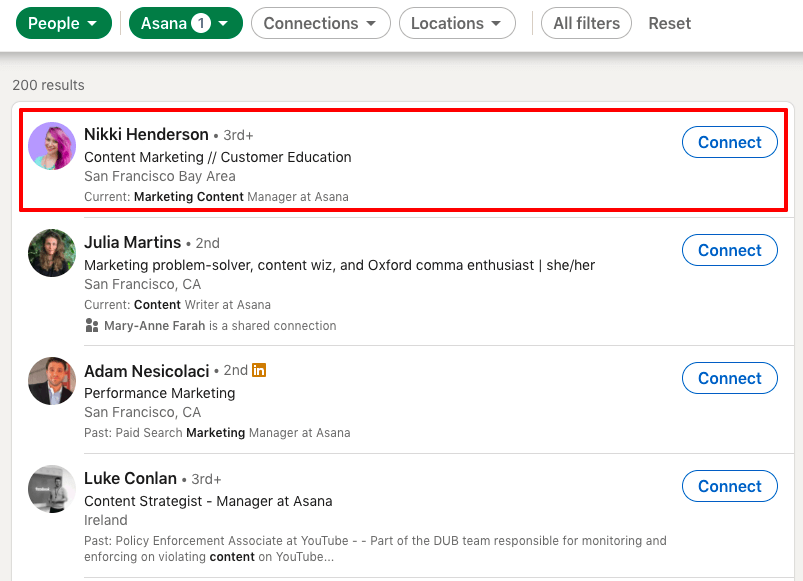
Task: Click Nikki Henderson's profile photo
Action: 51,145
